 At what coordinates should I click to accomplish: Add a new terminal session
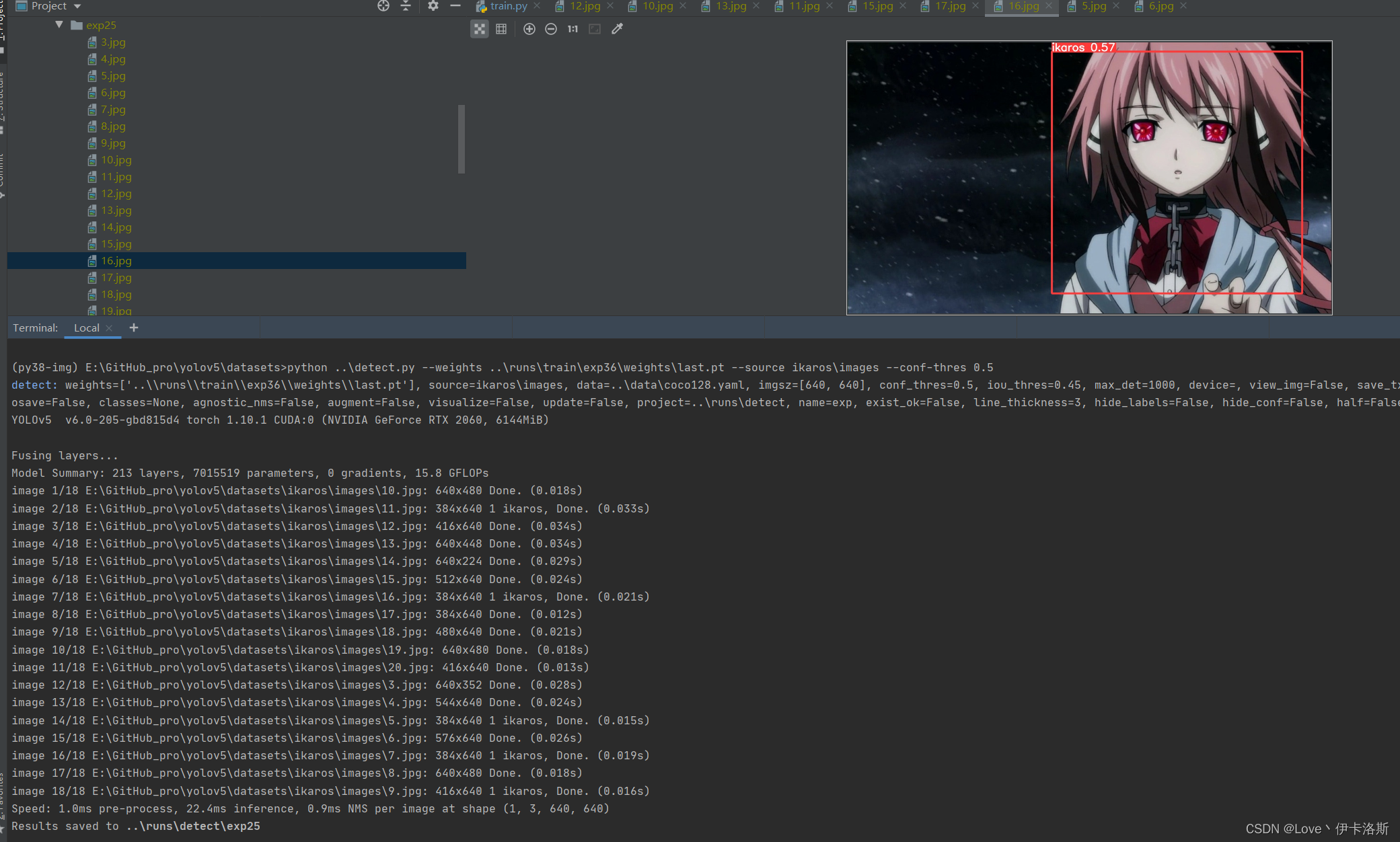[134, 328]
